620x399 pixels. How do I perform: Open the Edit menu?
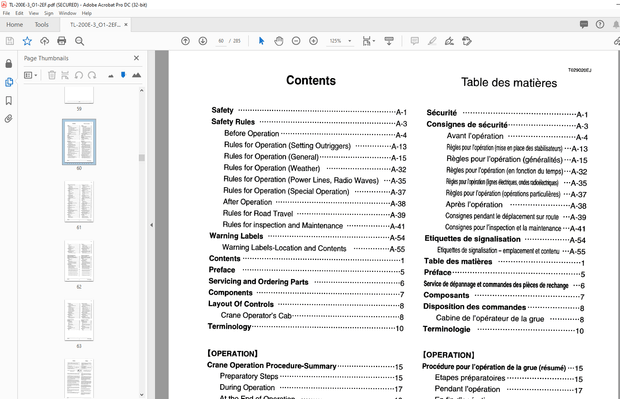[x=19, y=13]
